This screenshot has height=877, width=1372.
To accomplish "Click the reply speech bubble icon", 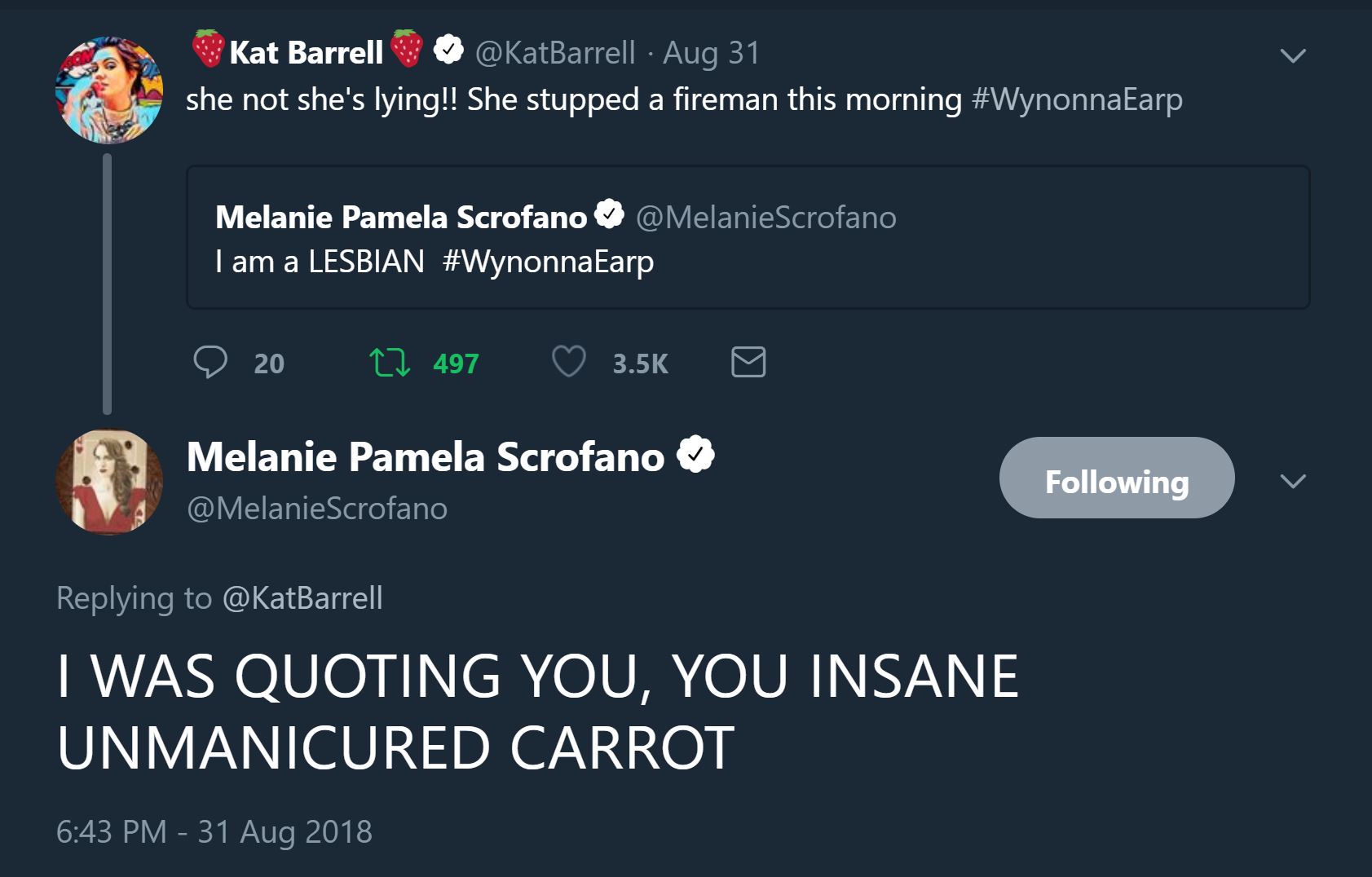I will point(210,362).
